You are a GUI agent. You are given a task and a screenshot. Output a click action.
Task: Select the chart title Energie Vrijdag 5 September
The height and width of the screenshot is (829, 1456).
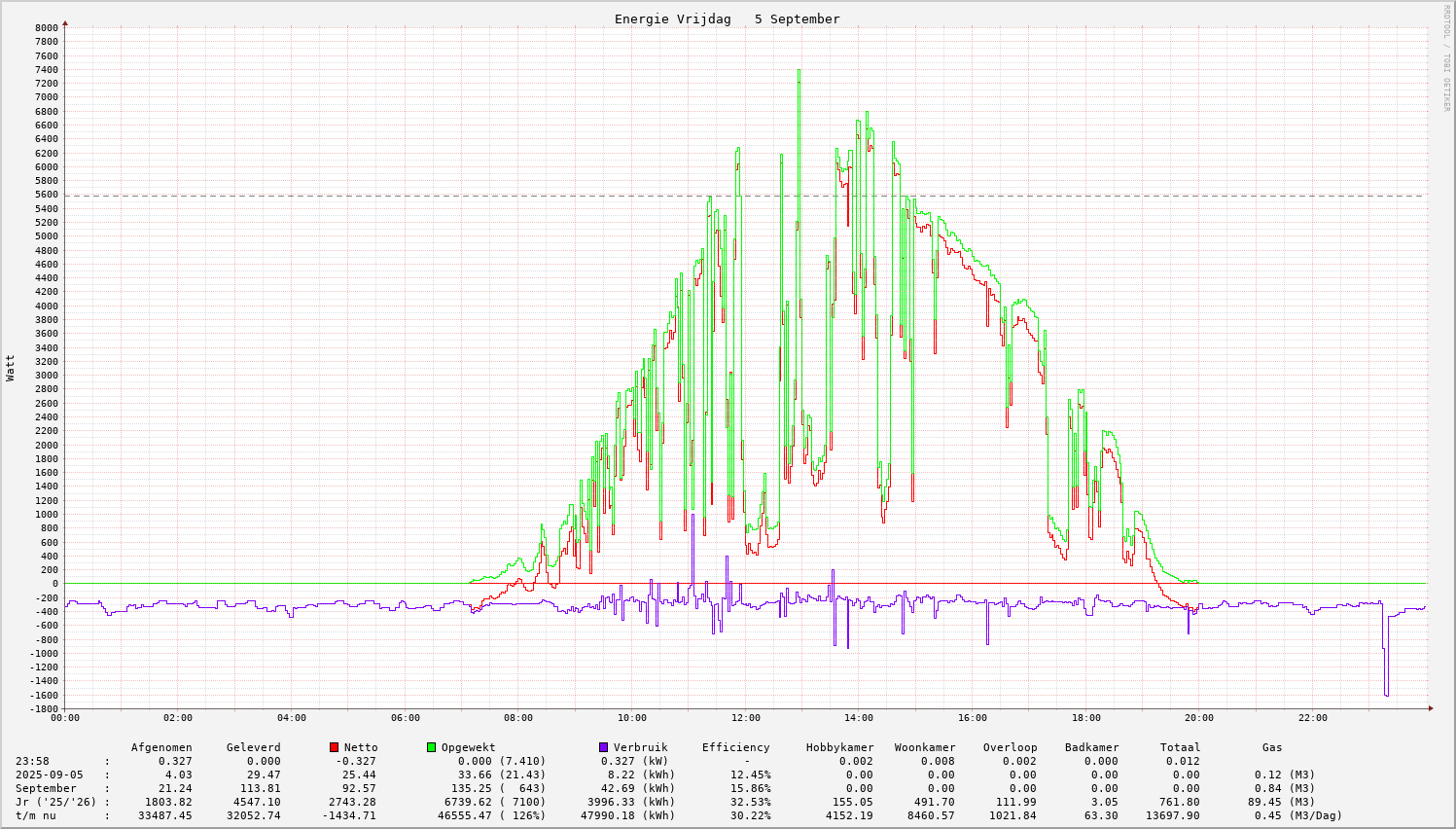click(727, 18)
